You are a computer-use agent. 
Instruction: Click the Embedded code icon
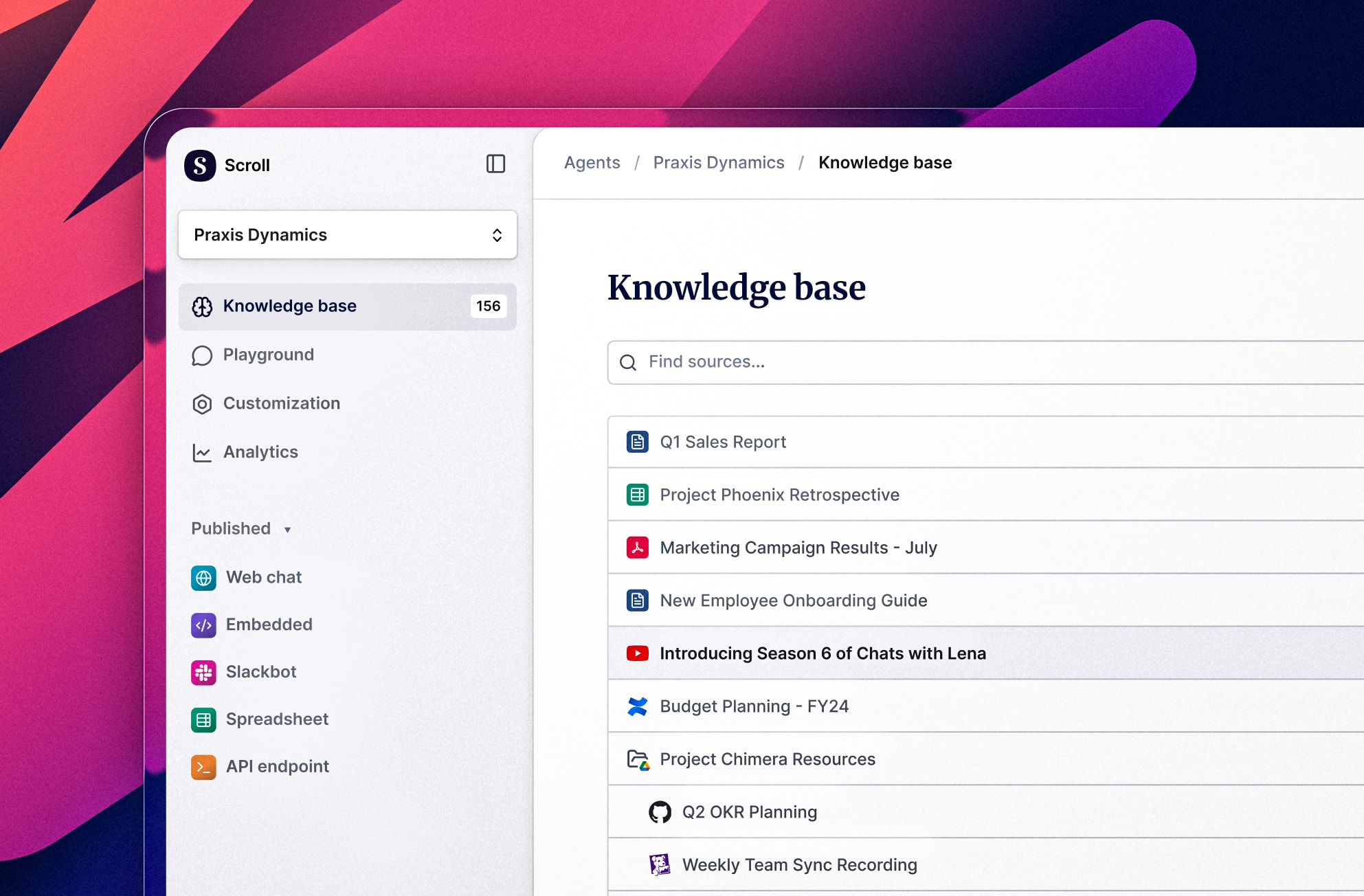click(x=203, y=625)
